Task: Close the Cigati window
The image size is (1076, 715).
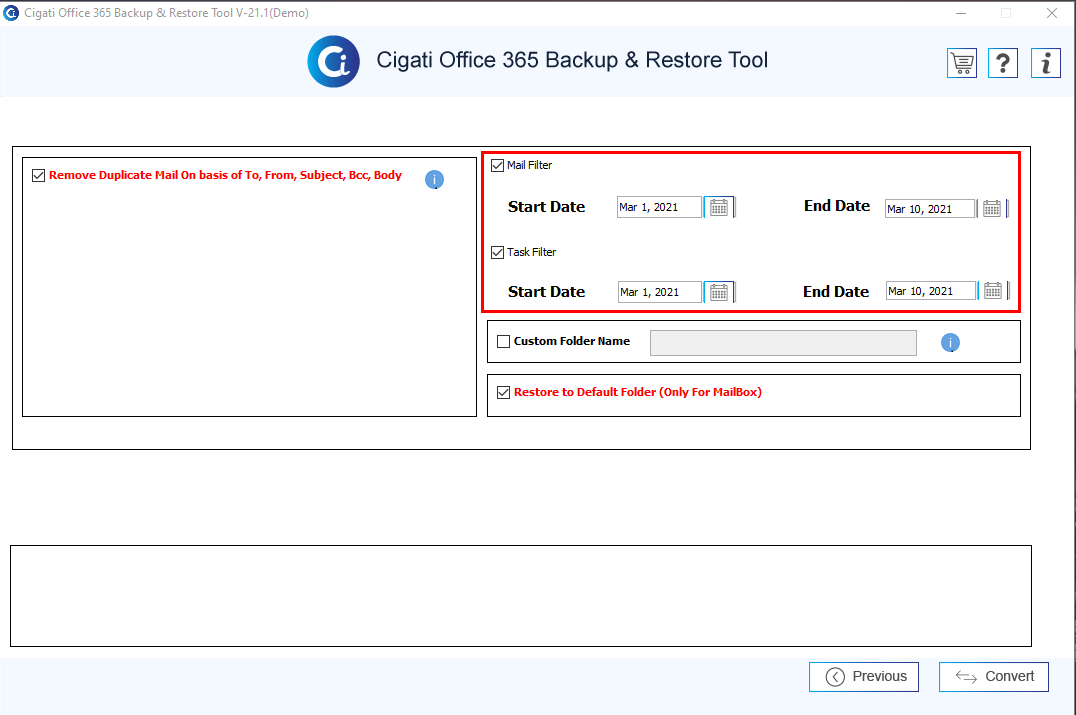Action: (x=1051, y=13)
